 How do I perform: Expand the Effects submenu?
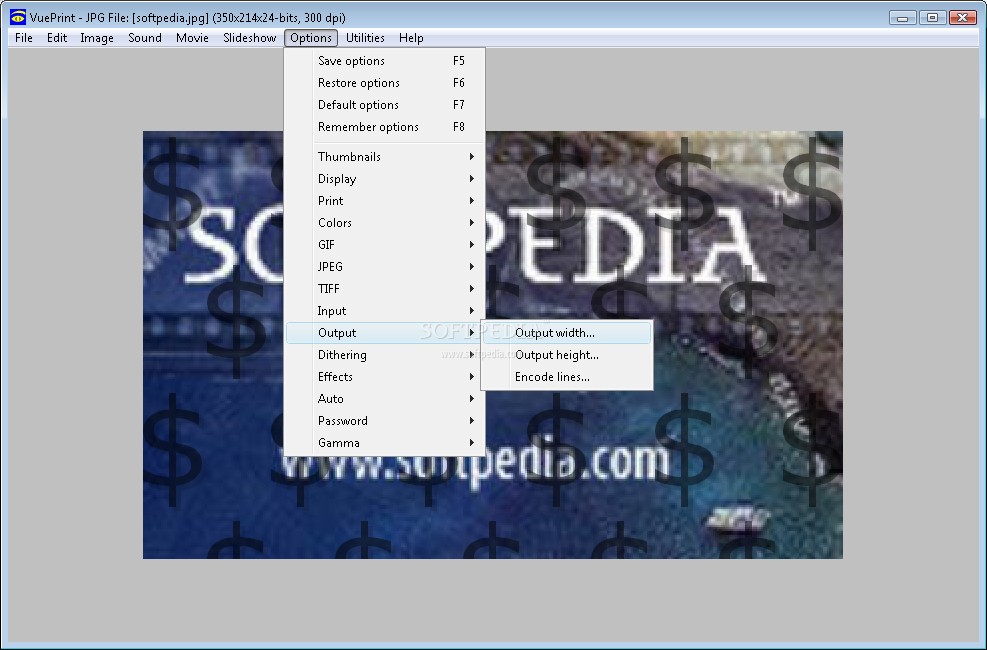pyautogui.click(x=385, y=377)
